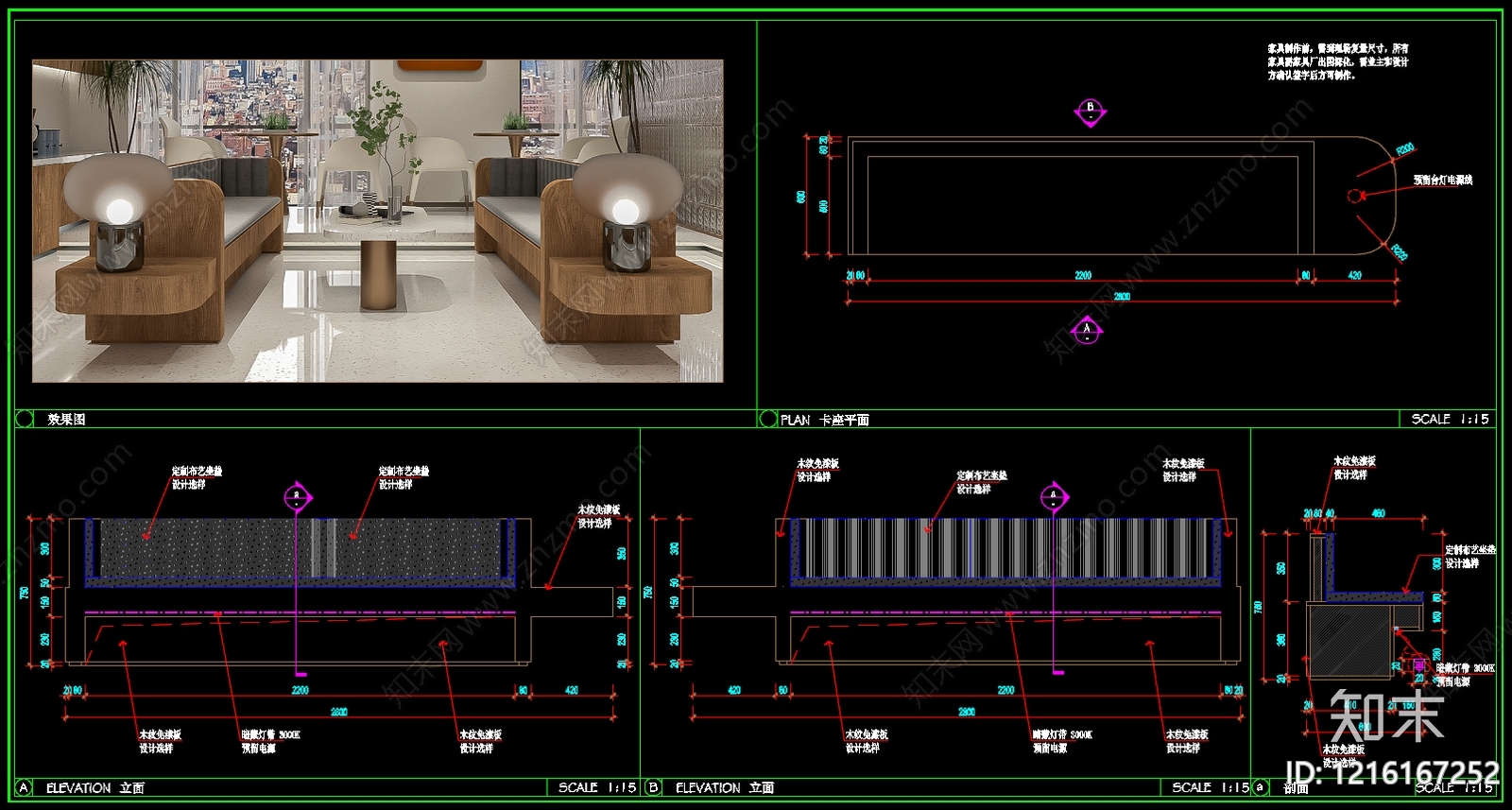Select ELEVATION 立面 title of drawing B

[x=725, y=787]
